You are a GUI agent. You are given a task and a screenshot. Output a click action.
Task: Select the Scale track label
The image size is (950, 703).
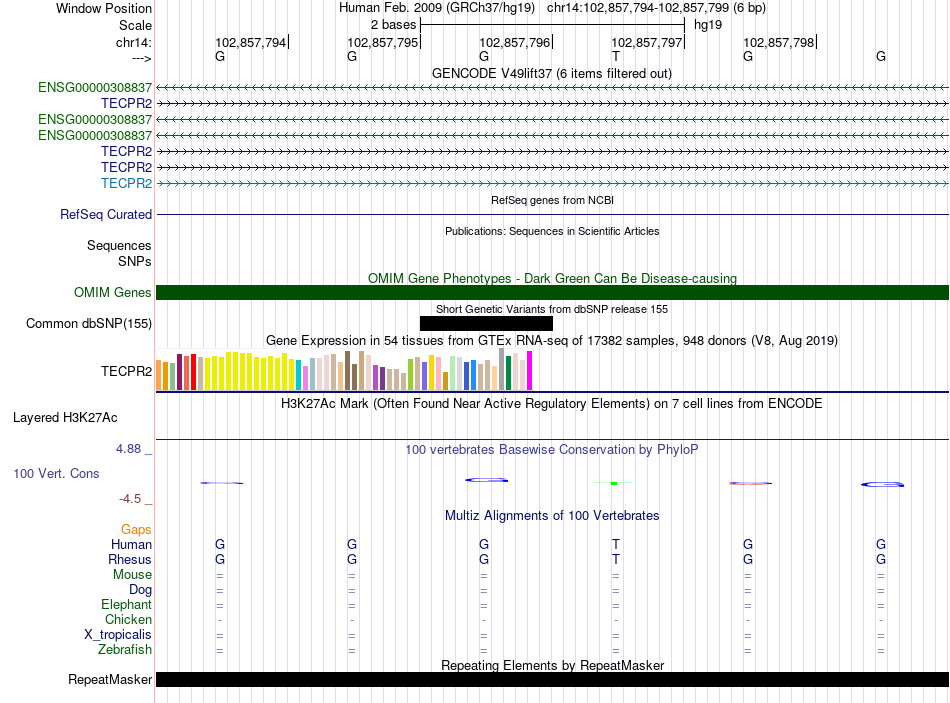(x=135, y=25)
